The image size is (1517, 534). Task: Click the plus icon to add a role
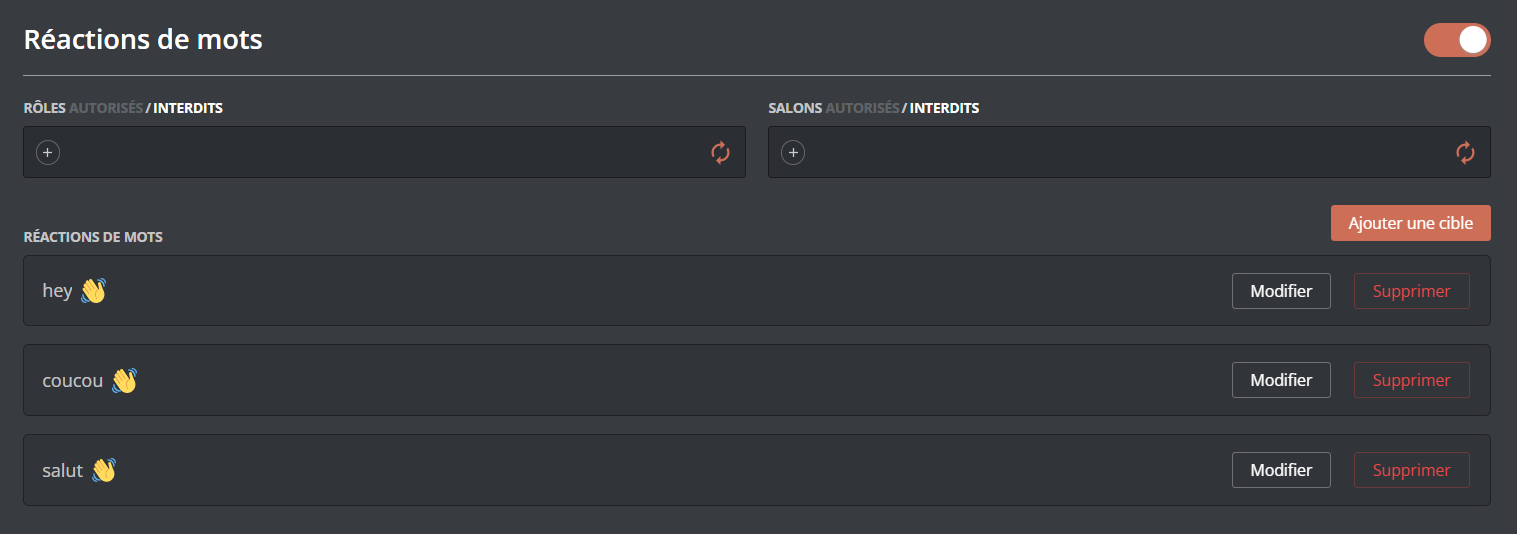click(x=48, y=152)
